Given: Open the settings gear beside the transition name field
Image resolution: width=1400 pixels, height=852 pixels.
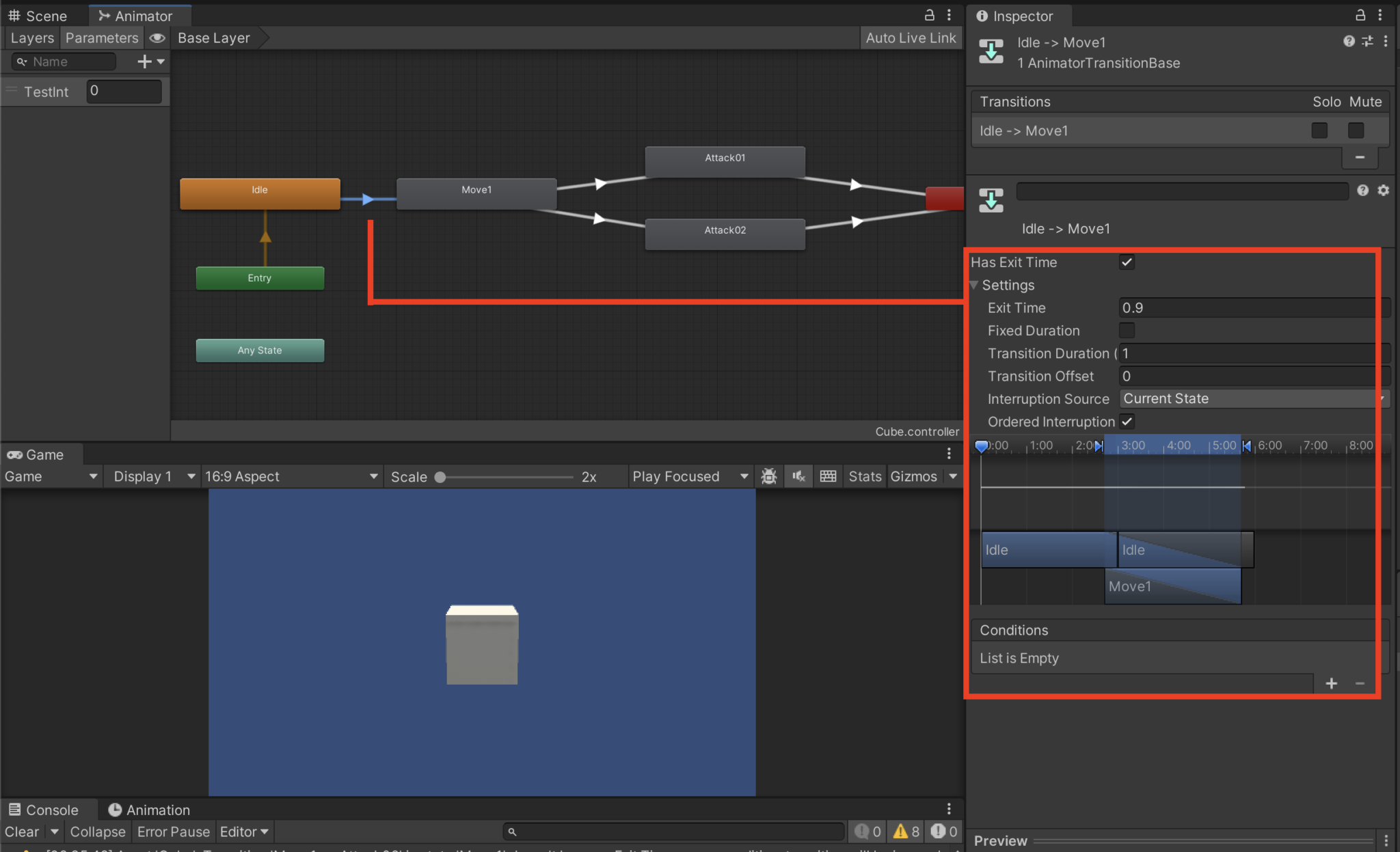Looking at the screenshot, I should pos(1384,190).
